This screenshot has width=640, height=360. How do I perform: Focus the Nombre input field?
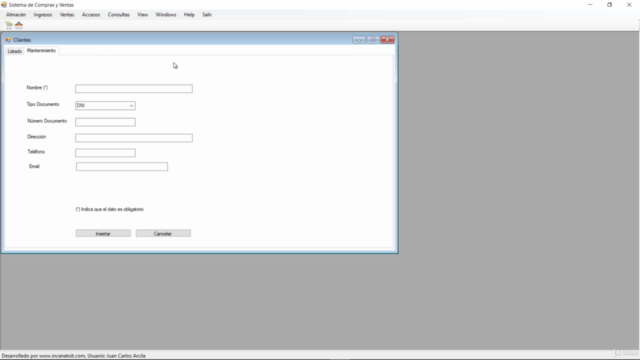[x=134, y=89]
